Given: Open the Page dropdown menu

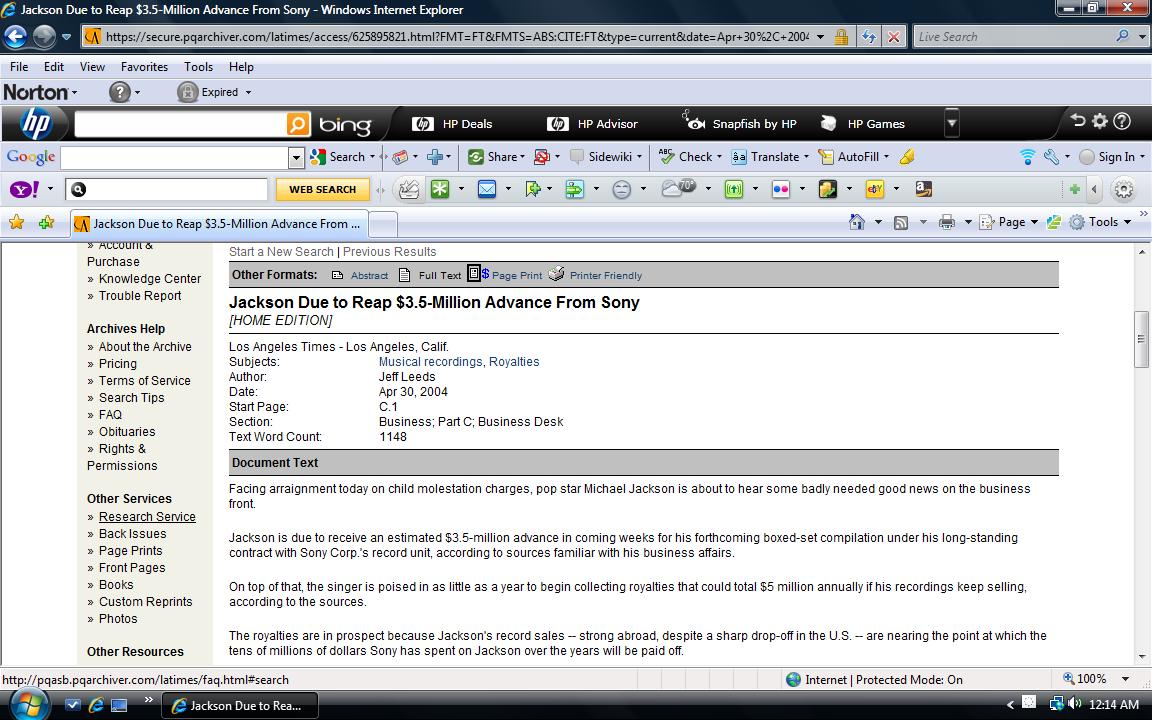Looking at the screenshot, I should point(1008,222).
